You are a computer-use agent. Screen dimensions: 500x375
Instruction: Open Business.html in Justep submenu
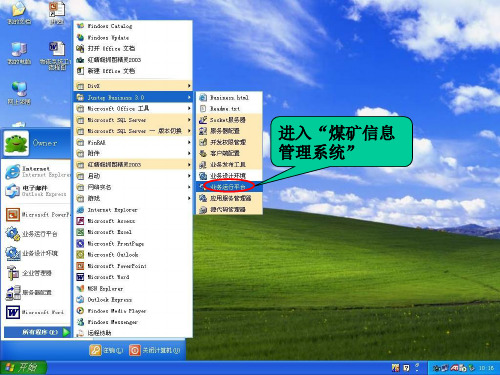click(x=229, y=98)
